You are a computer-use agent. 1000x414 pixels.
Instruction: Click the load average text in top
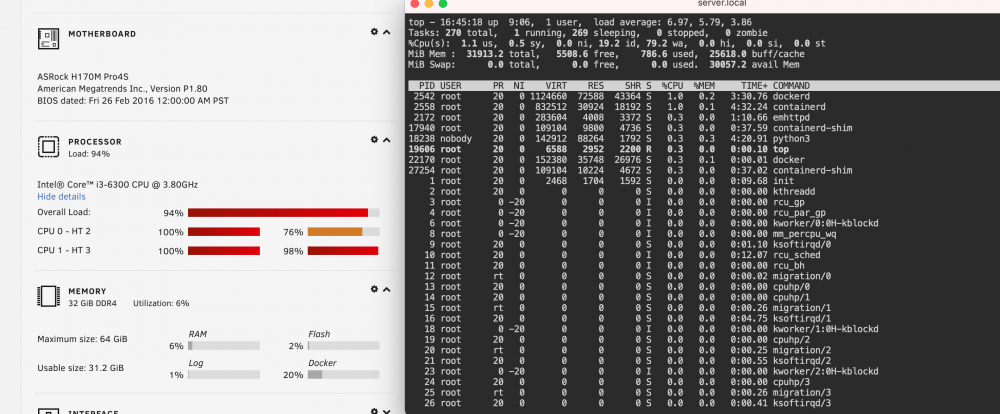click(x=672, y=22)
